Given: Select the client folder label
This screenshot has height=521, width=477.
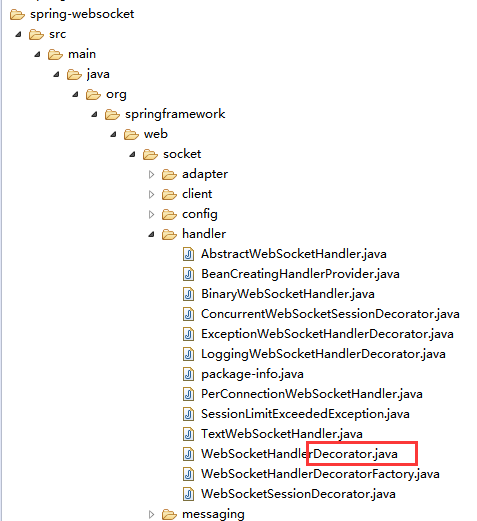Looking at the screenshot, I should (197, 194).
